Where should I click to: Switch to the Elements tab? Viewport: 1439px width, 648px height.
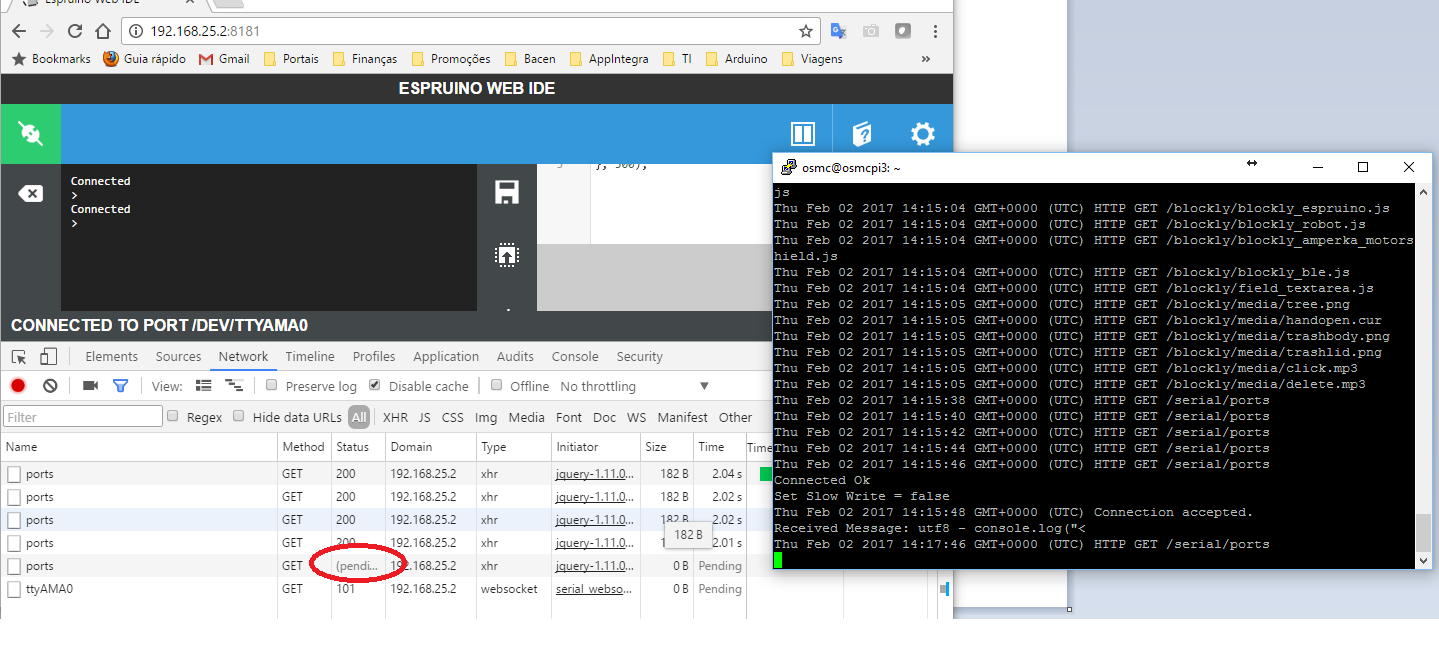112,357
